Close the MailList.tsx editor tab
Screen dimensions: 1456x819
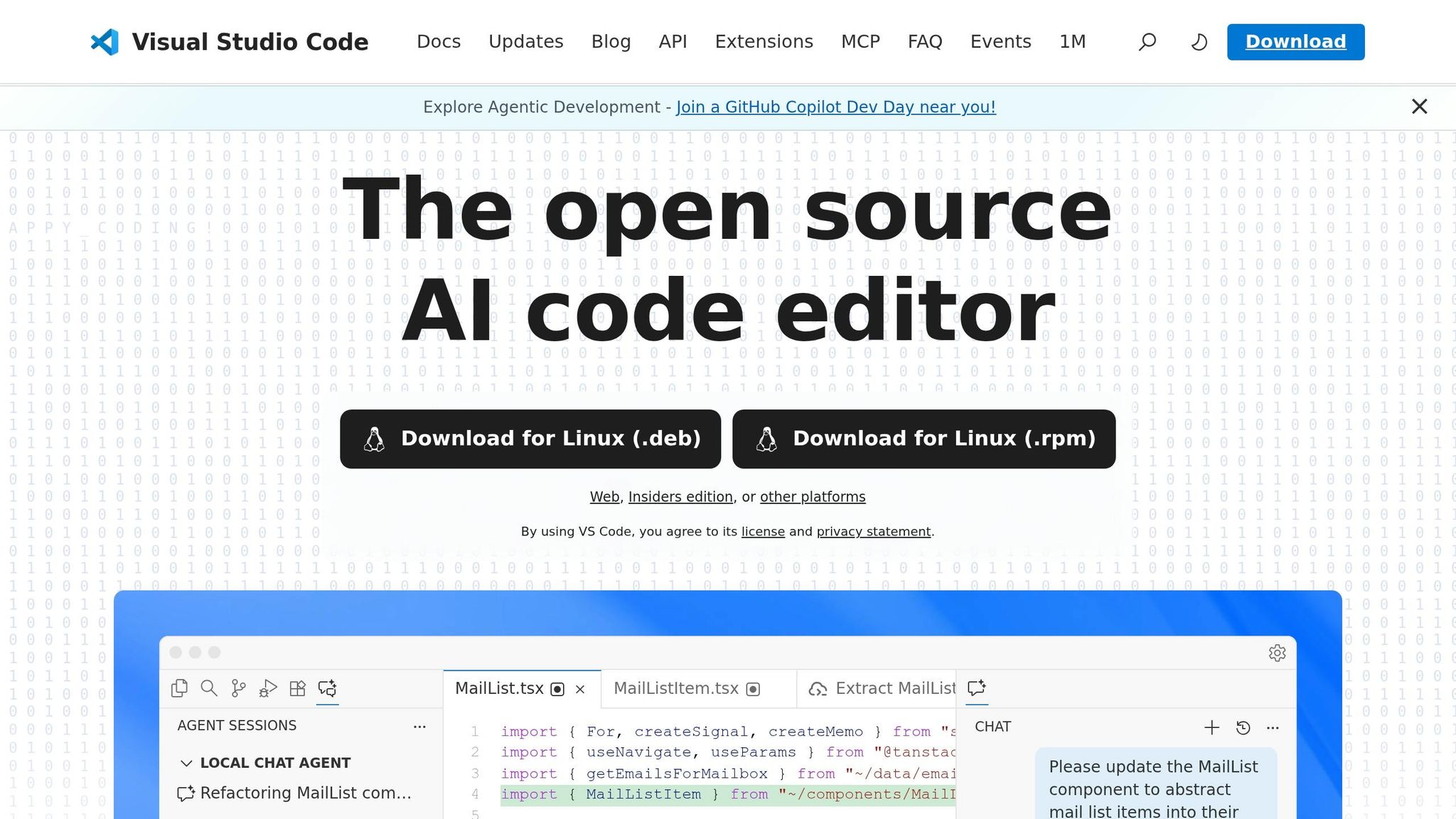pyautogui.click(x=580, y=689)
